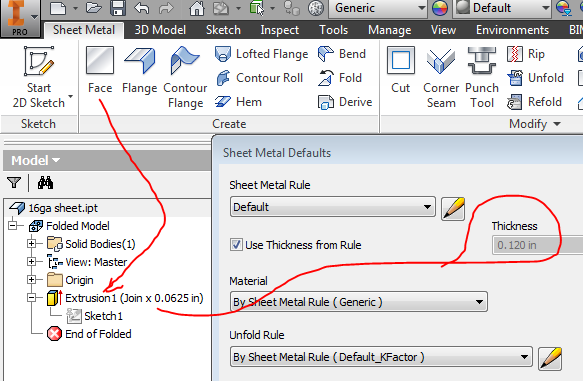Expand the Solid Bodies(1) node
The height and width of the screenshot is (381, 583).
pyautogui.click(x=32, y=244)
